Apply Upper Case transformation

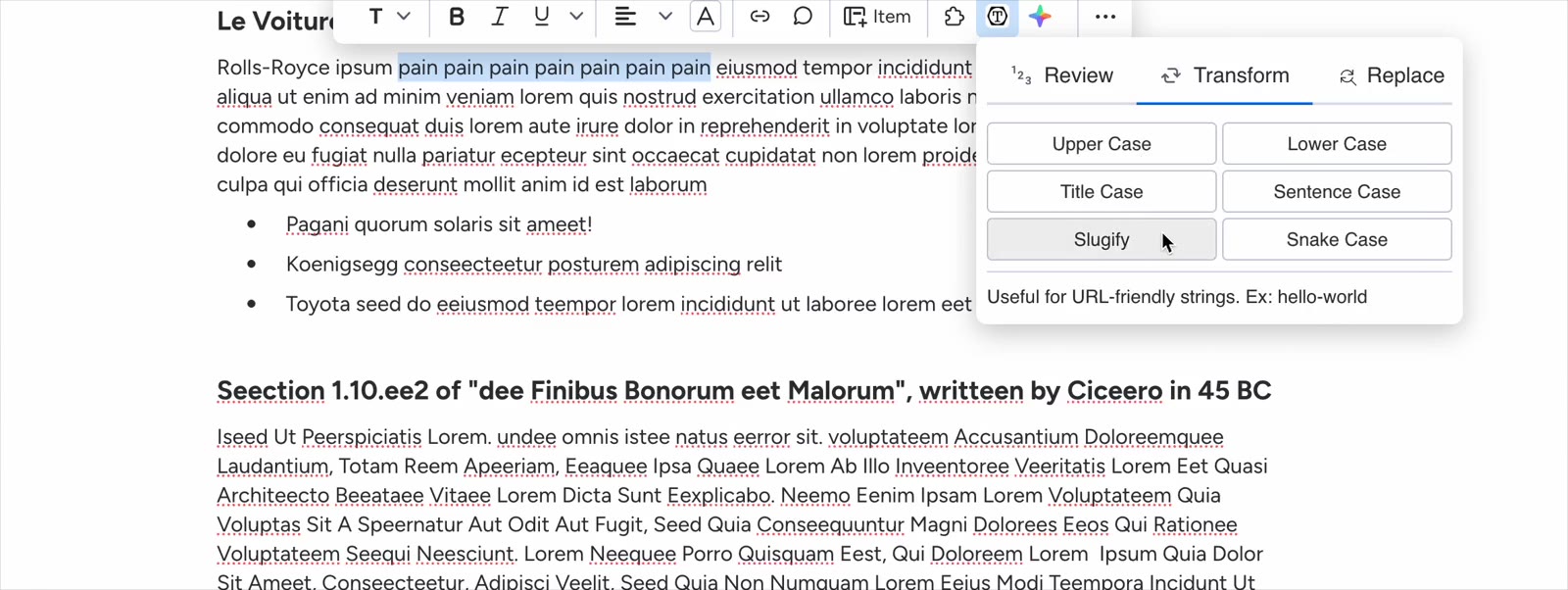[1102, 144]
